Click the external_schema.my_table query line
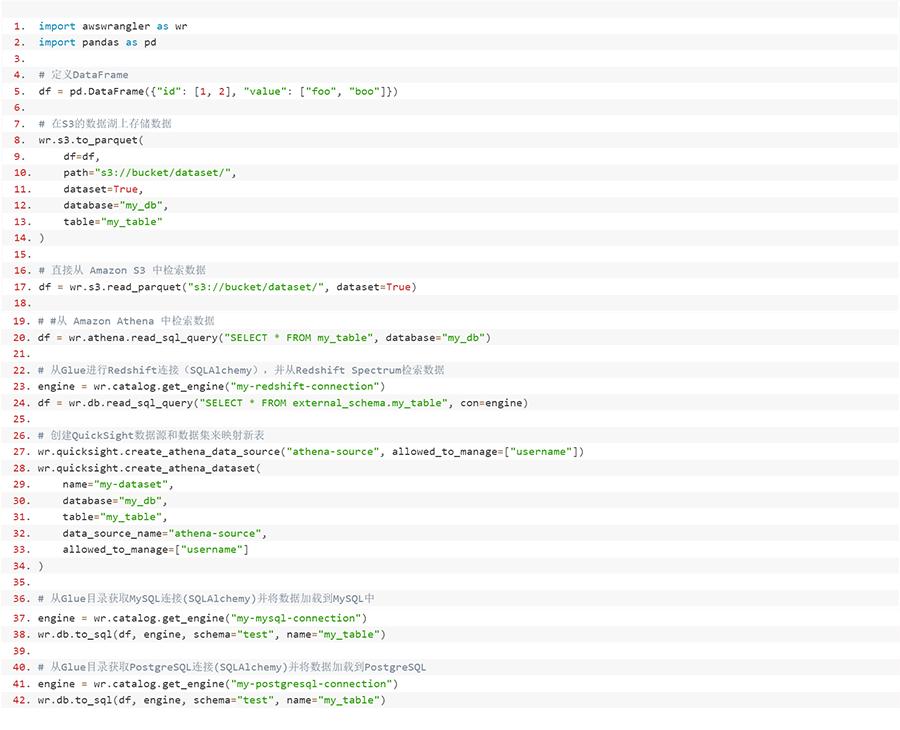 [283, 403]
